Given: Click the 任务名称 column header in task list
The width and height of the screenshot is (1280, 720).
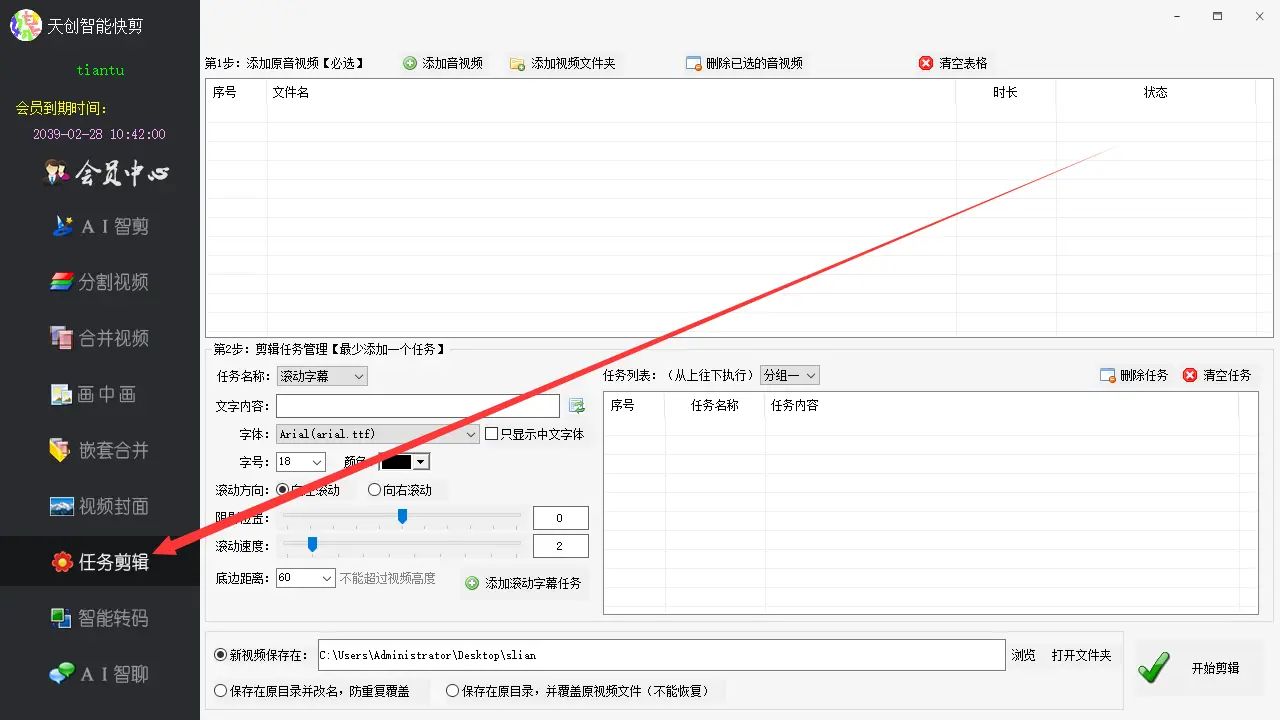Looking at the screenshot, I should point(714,405).
